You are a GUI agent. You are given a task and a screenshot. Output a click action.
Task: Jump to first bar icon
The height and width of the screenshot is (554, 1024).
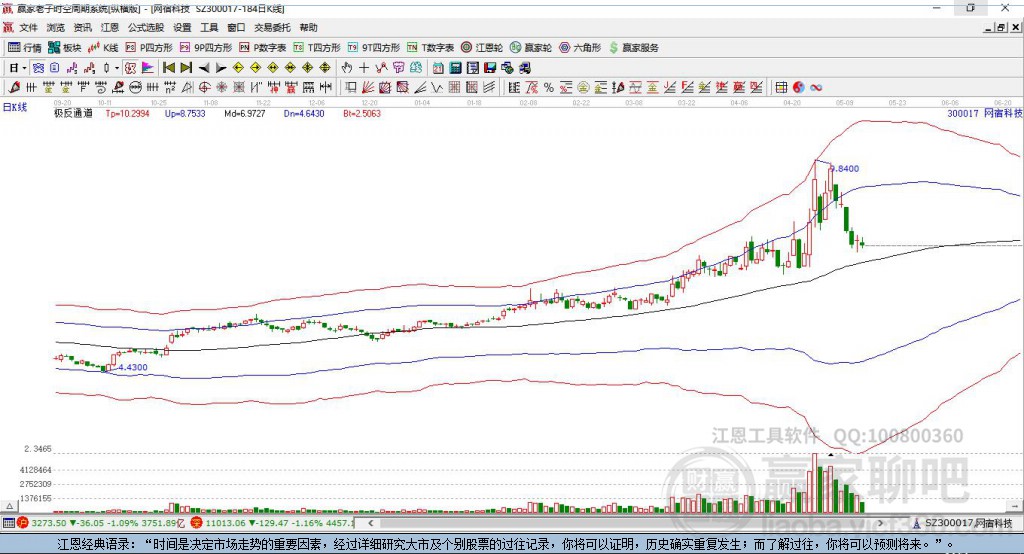[x=168, y=68]
